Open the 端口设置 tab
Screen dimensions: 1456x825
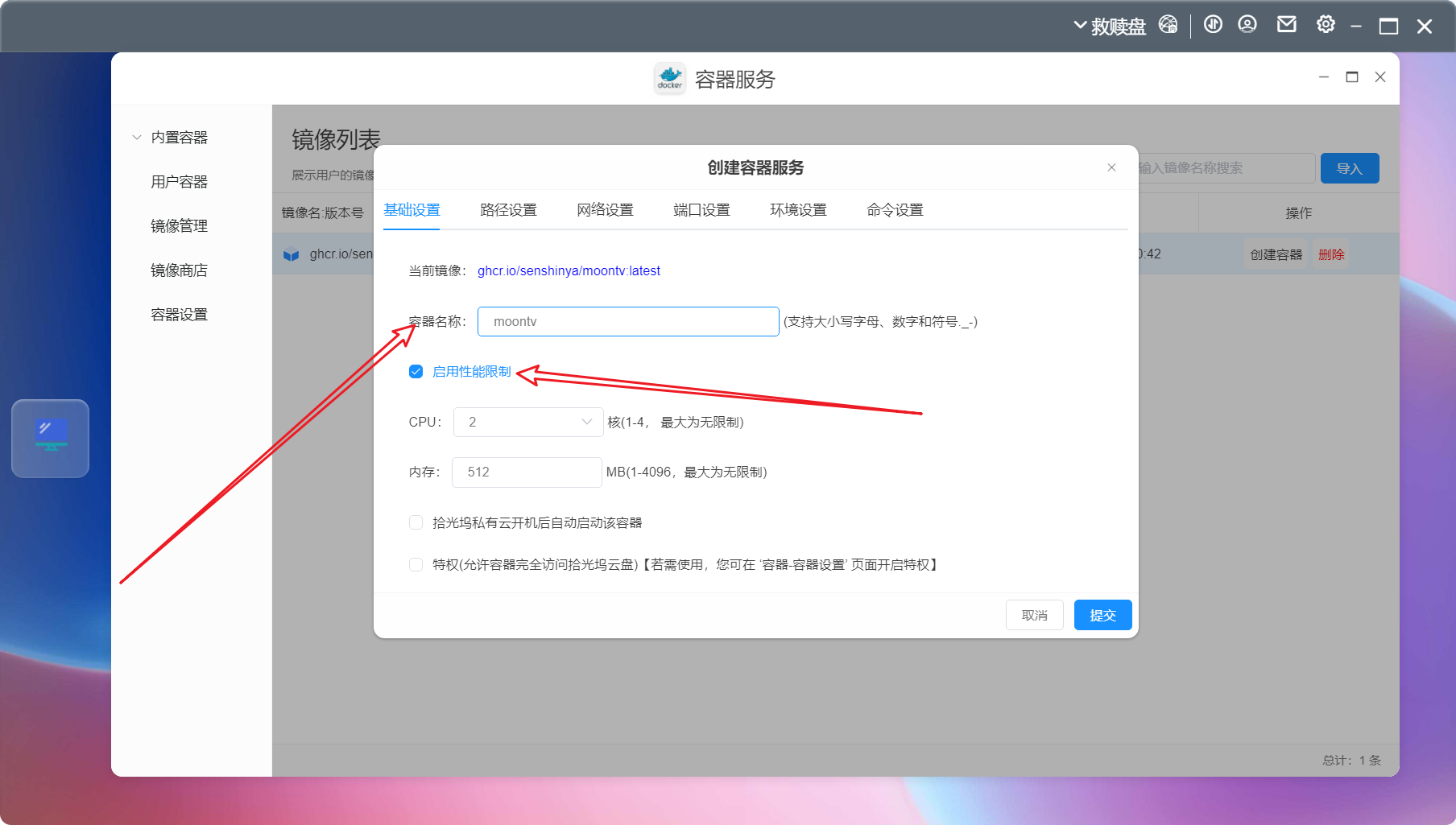click(701, 210)
